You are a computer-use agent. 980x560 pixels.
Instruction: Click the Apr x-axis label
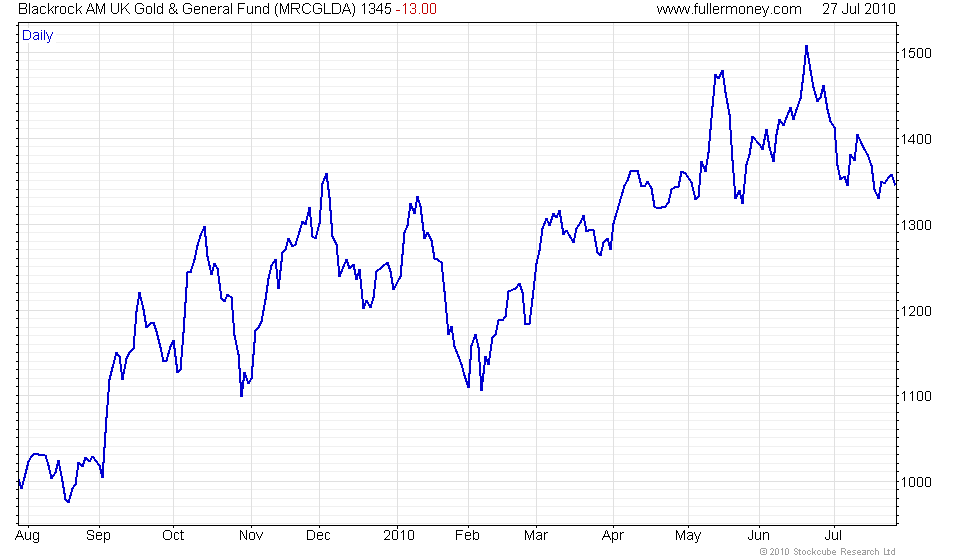(x=612, y=536)
